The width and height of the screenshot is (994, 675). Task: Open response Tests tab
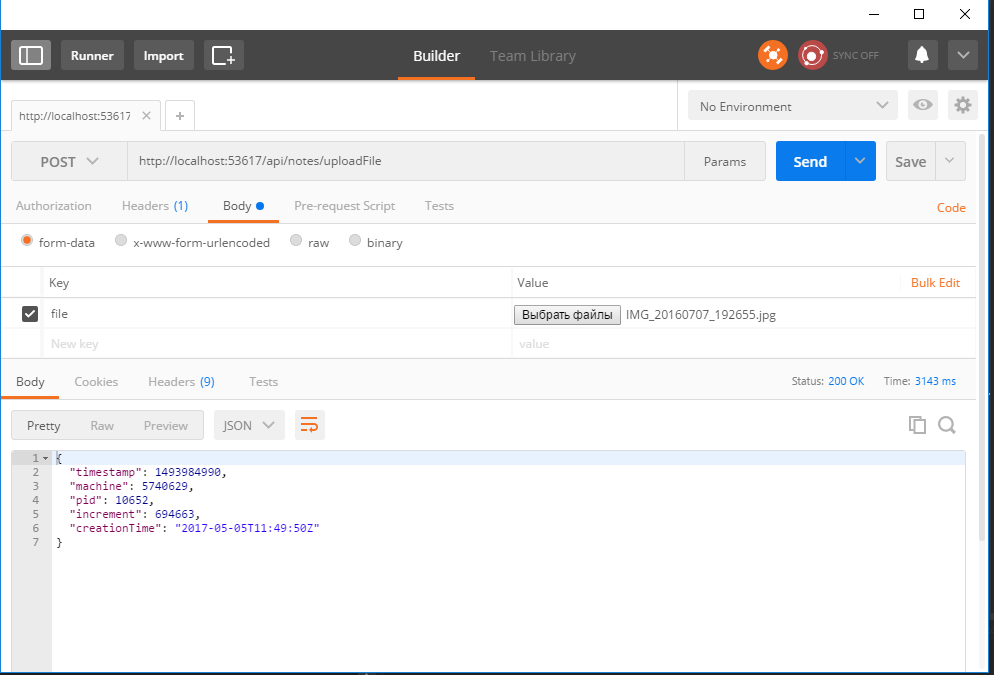(x=263, y=382)
